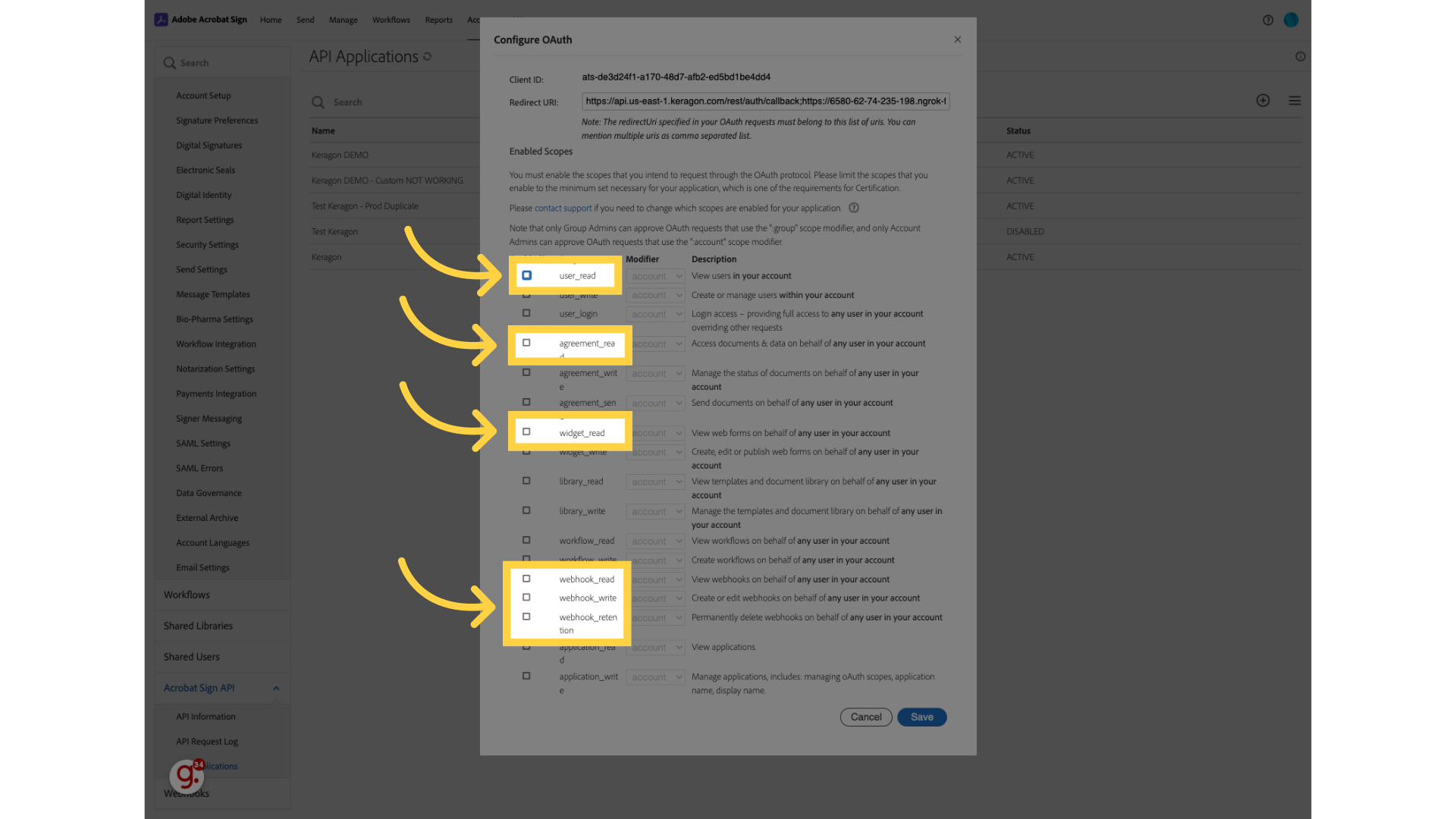Open the user profile avatar
The image size is (1456, 819).
tap(1291, 20)
